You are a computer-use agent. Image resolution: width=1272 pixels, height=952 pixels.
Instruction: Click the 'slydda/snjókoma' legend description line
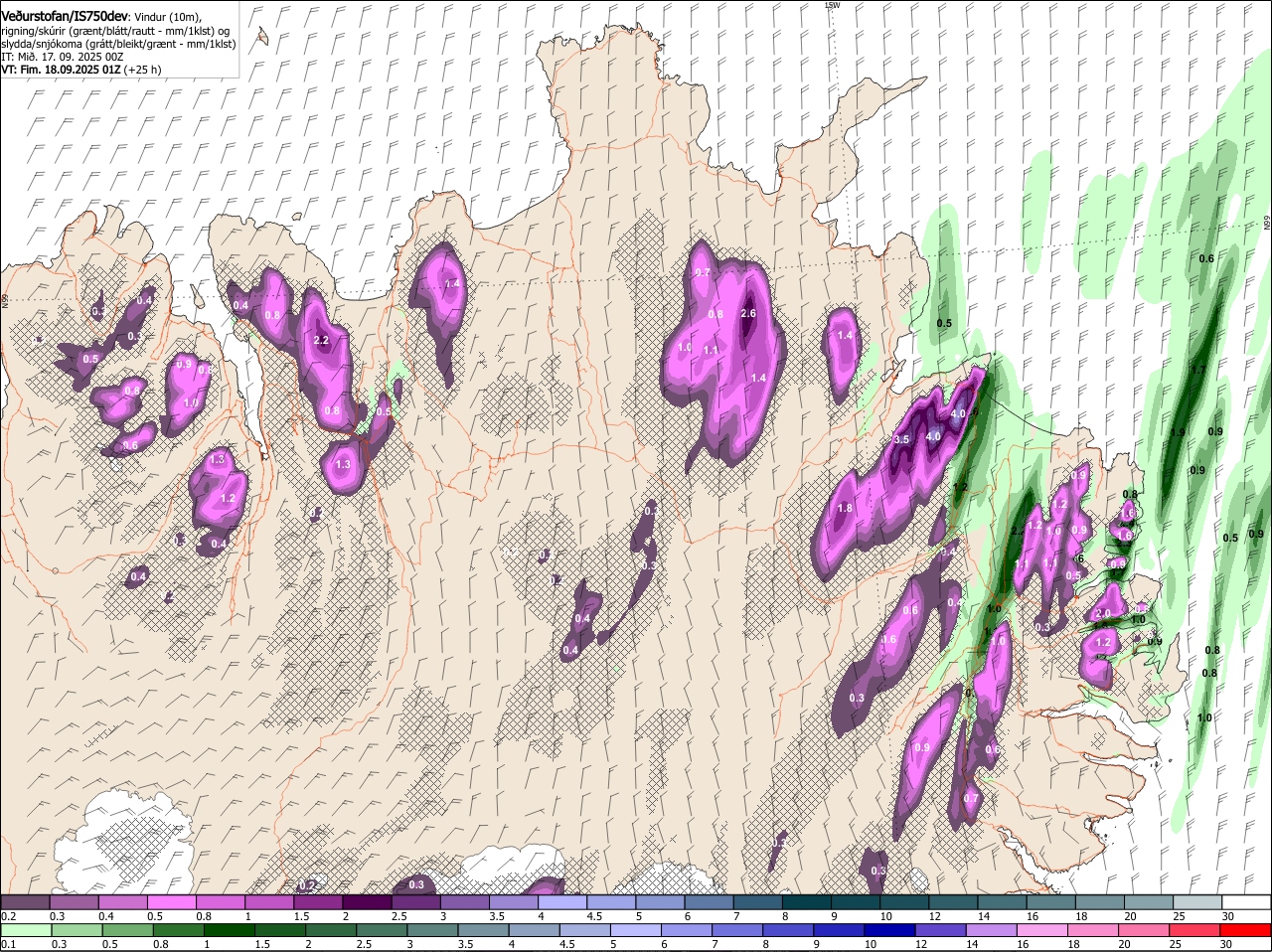coord(118,44)
